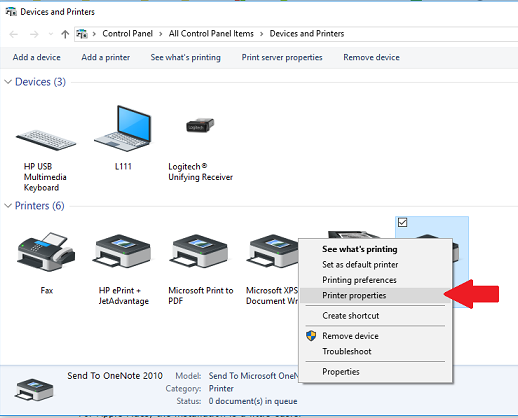The height and width of the screenshot is (418, 518).
Task: Click Remove device in the toolbar
Action: pyautogui.click(x=371, y=57)
